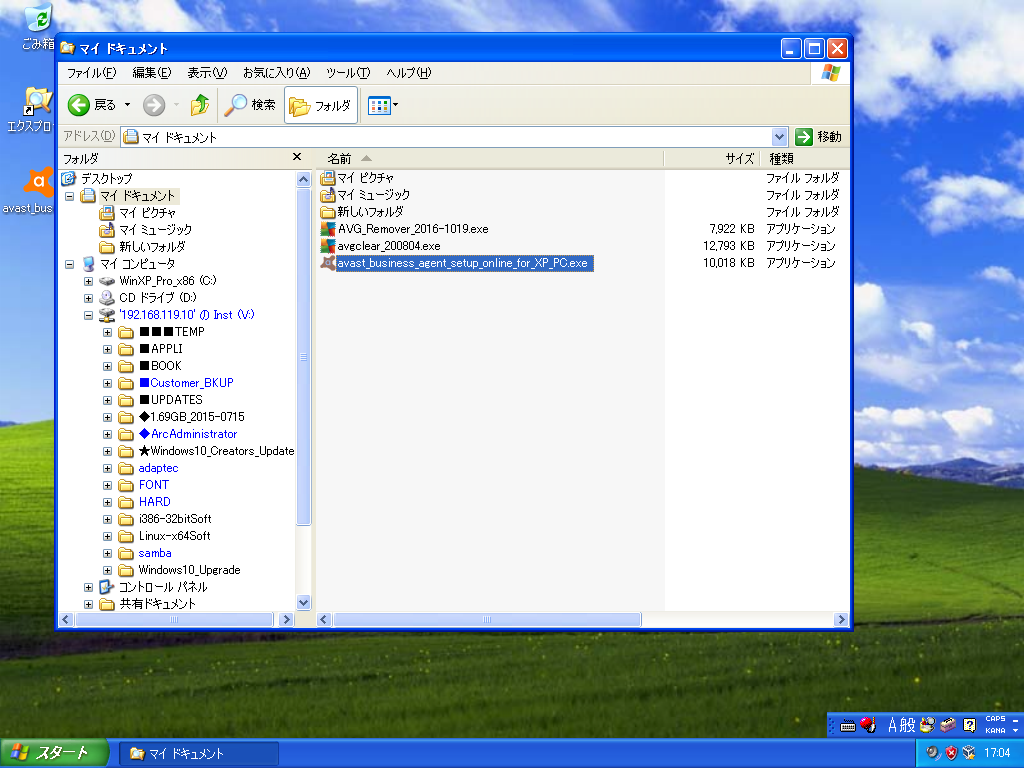This screenshot has height=768, width=1024.
Task: Select 共有ドキュメント in folder tree
Action: (148, 603)
